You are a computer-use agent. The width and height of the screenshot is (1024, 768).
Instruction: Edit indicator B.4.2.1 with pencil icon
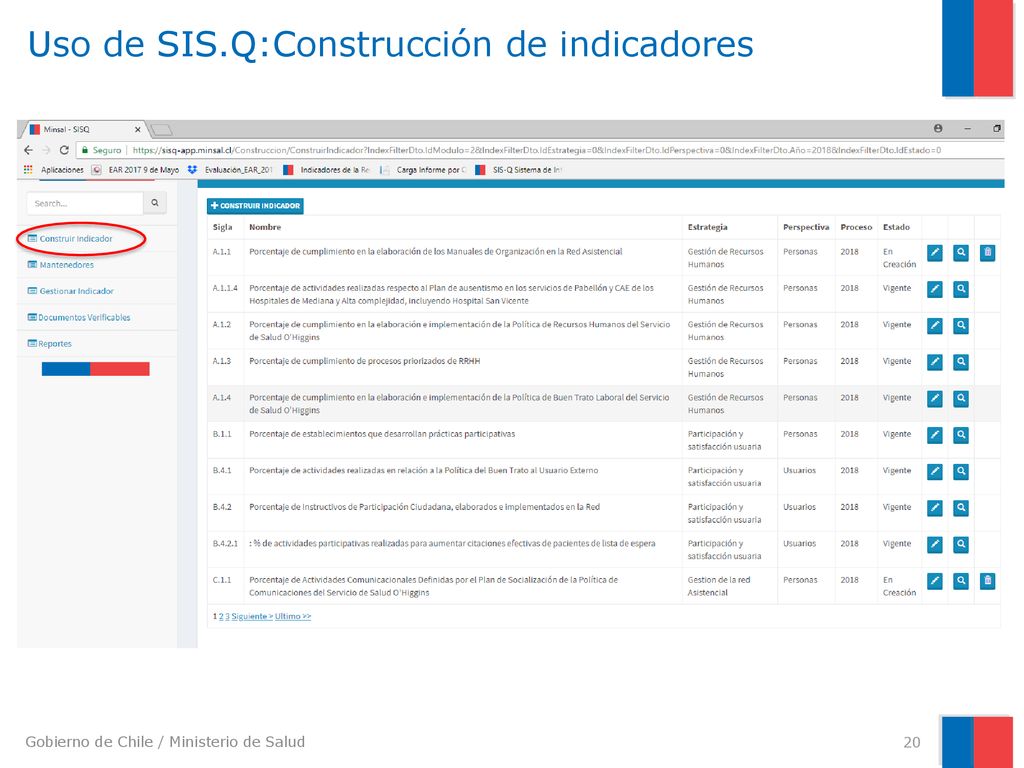pyautogui.click(x=935, y=545)
